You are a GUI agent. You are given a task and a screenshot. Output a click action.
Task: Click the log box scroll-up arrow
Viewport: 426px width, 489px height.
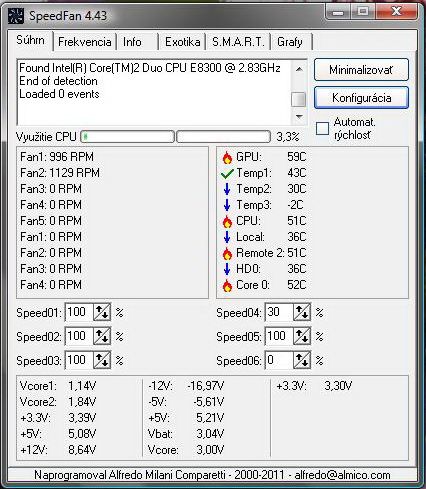click(299, 69)
